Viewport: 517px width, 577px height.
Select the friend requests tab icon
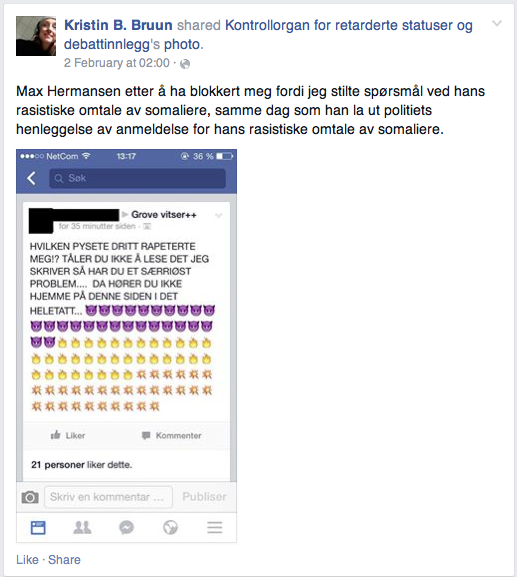point(82,527)
